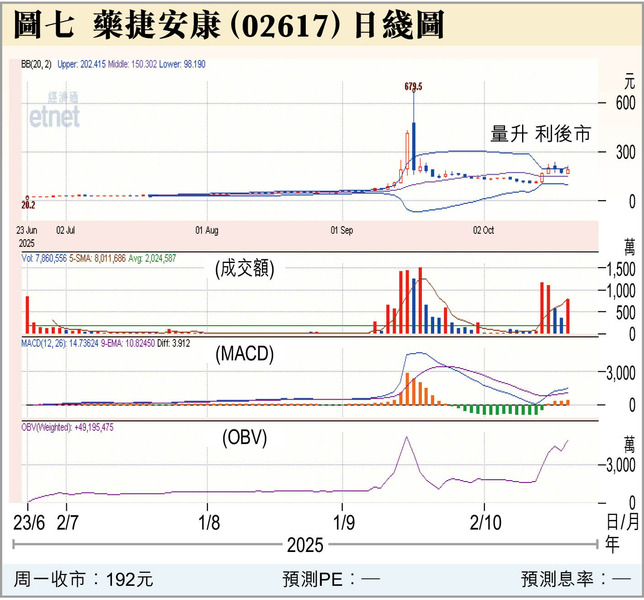The width and height of the screenshot is (644, 600).
Task: Click the 量升 利後市 annotation
Action: 540,134
